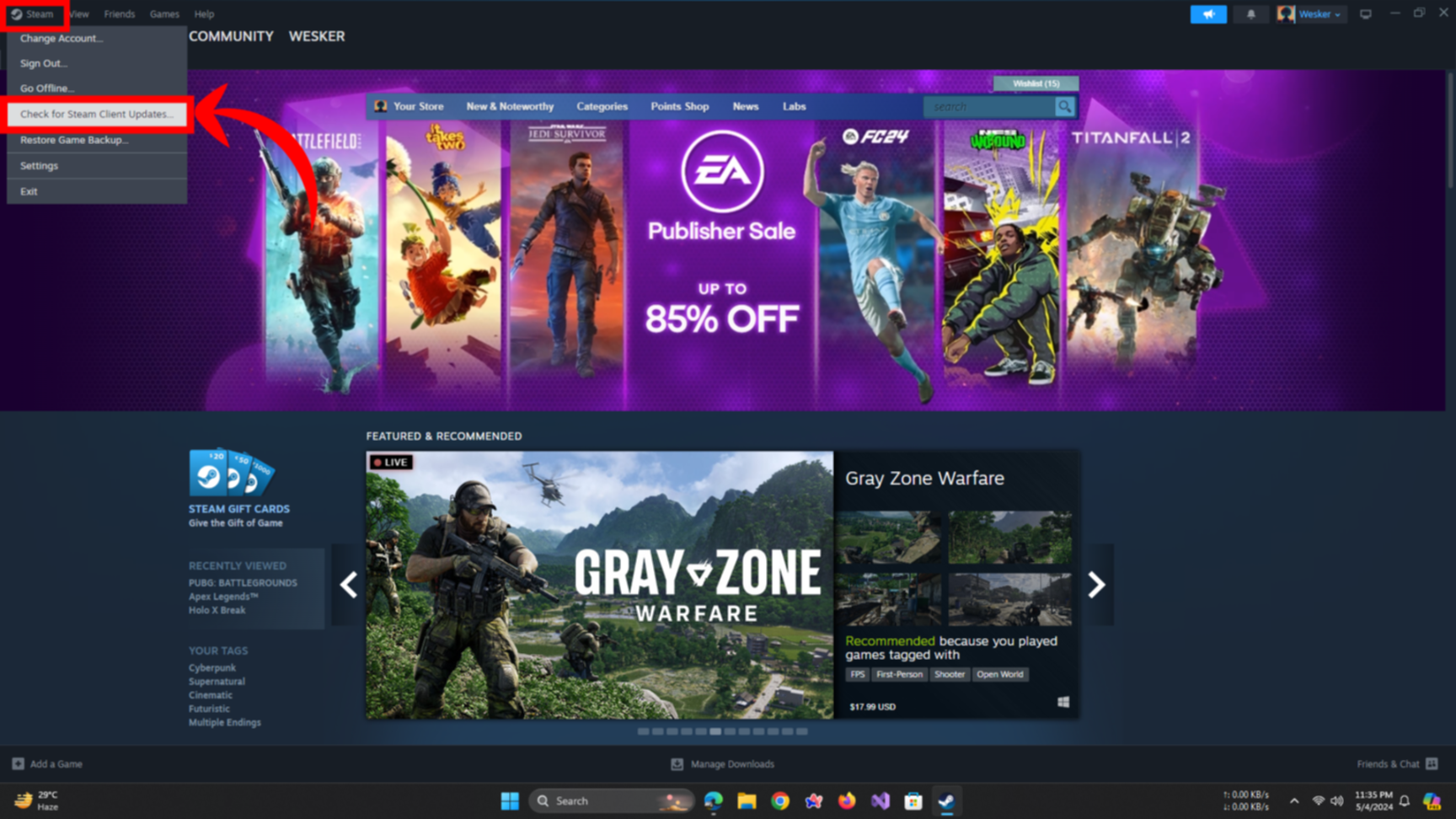The image size is (1456, 819).
Task: Open Friends & Chat
Action: point(1397,764)
